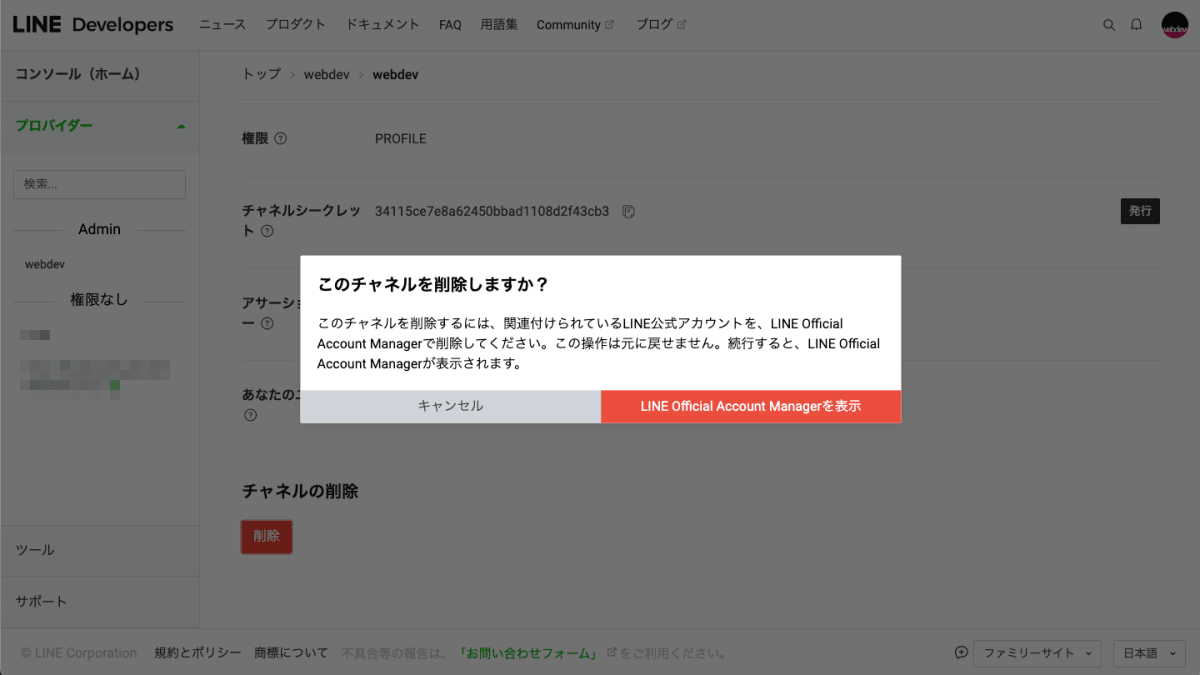This screenshot has height=675, width=1200.
Task: Open ツール in sidebar
Action: [100, 550]
